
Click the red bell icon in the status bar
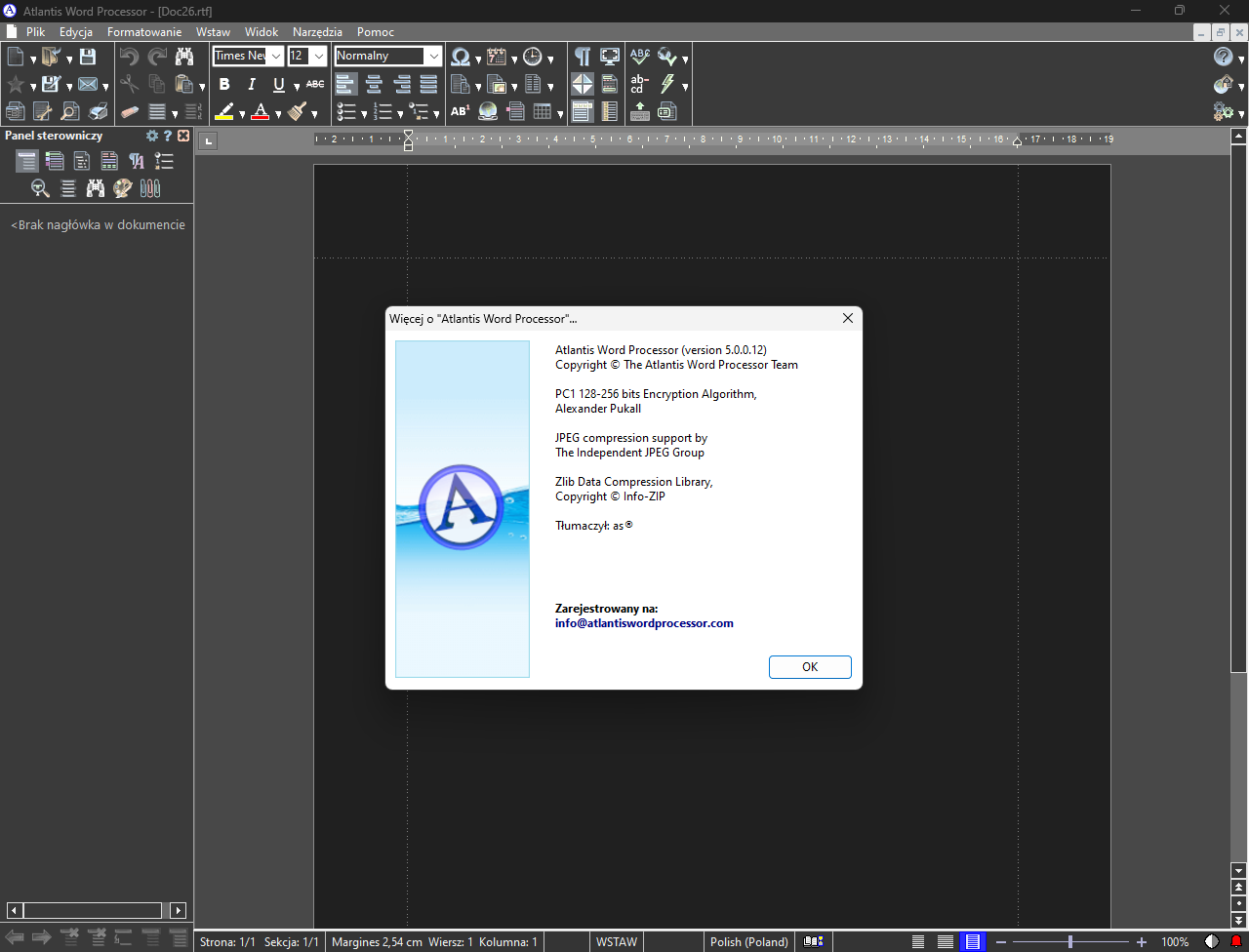[1236, 941]
